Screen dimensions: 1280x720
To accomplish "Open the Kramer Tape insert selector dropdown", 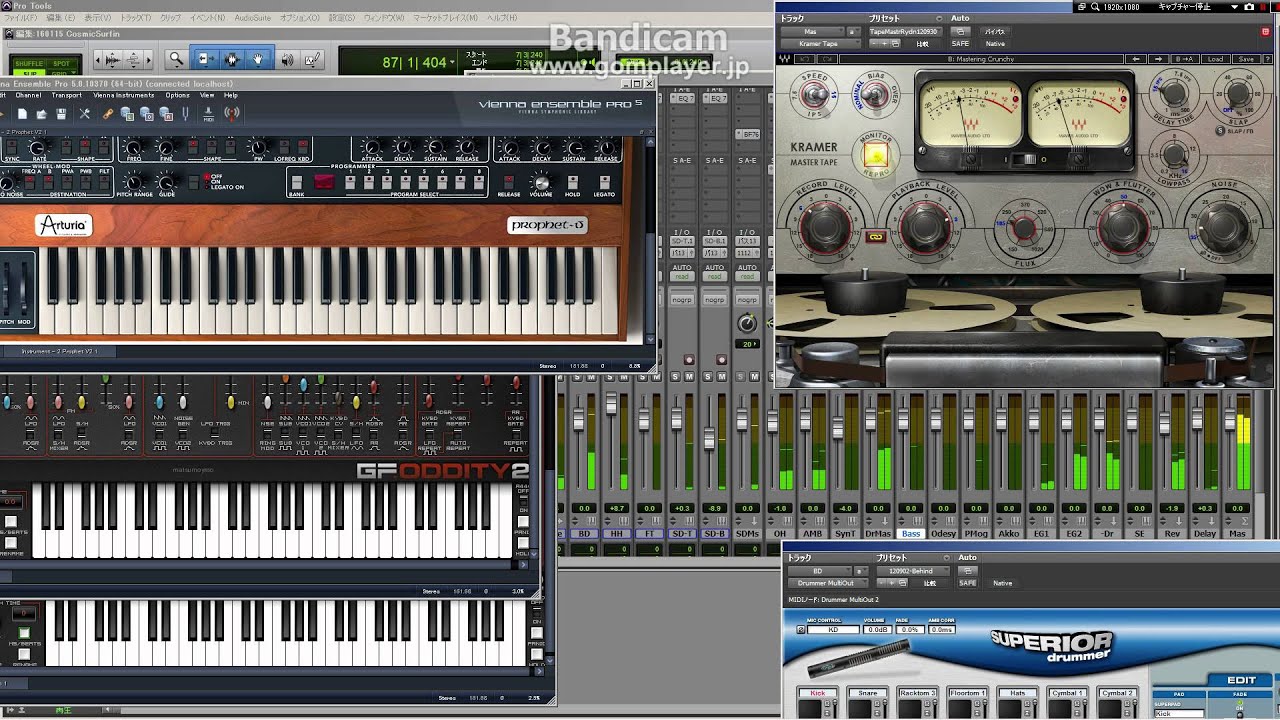I will coord(819,44).
